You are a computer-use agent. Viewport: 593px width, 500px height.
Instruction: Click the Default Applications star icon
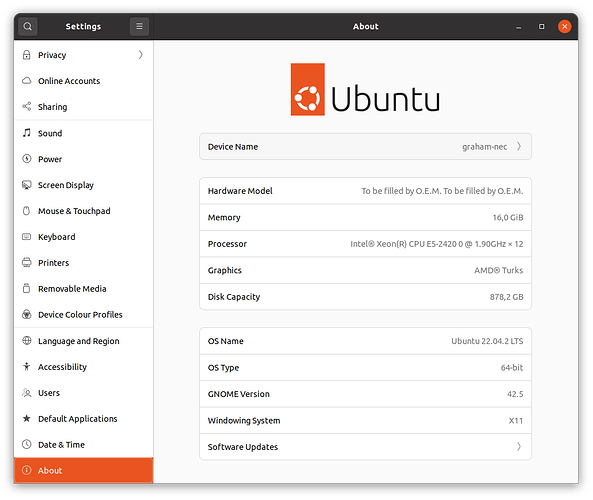click(x=26, y=418)
